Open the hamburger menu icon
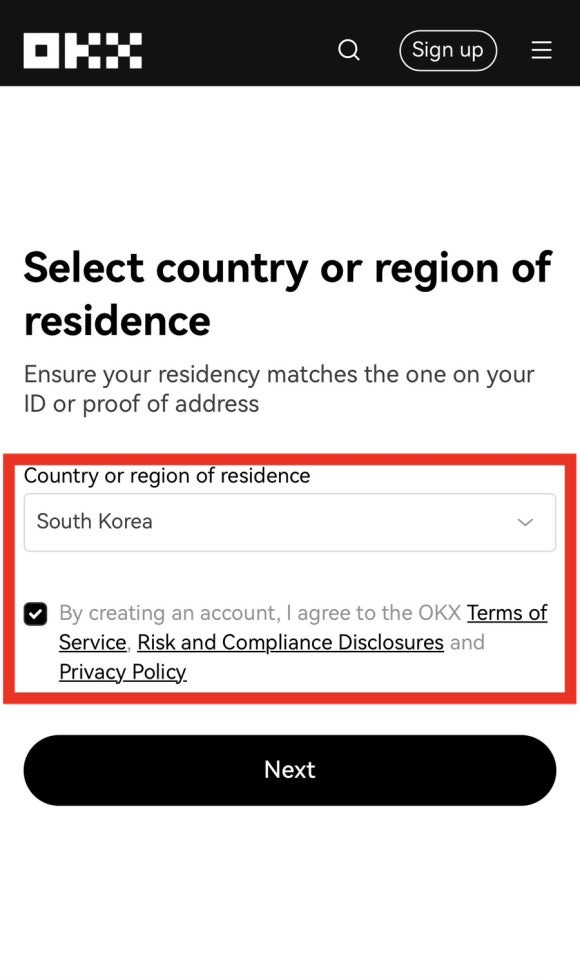 [x=541, y=50]
